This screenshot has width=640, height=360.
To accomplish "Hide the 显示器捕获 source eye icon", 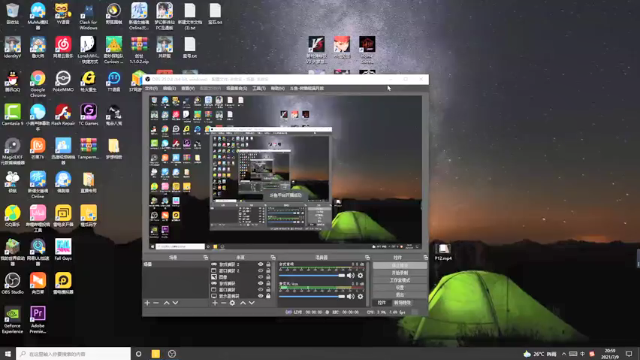I will click(260, 296).
